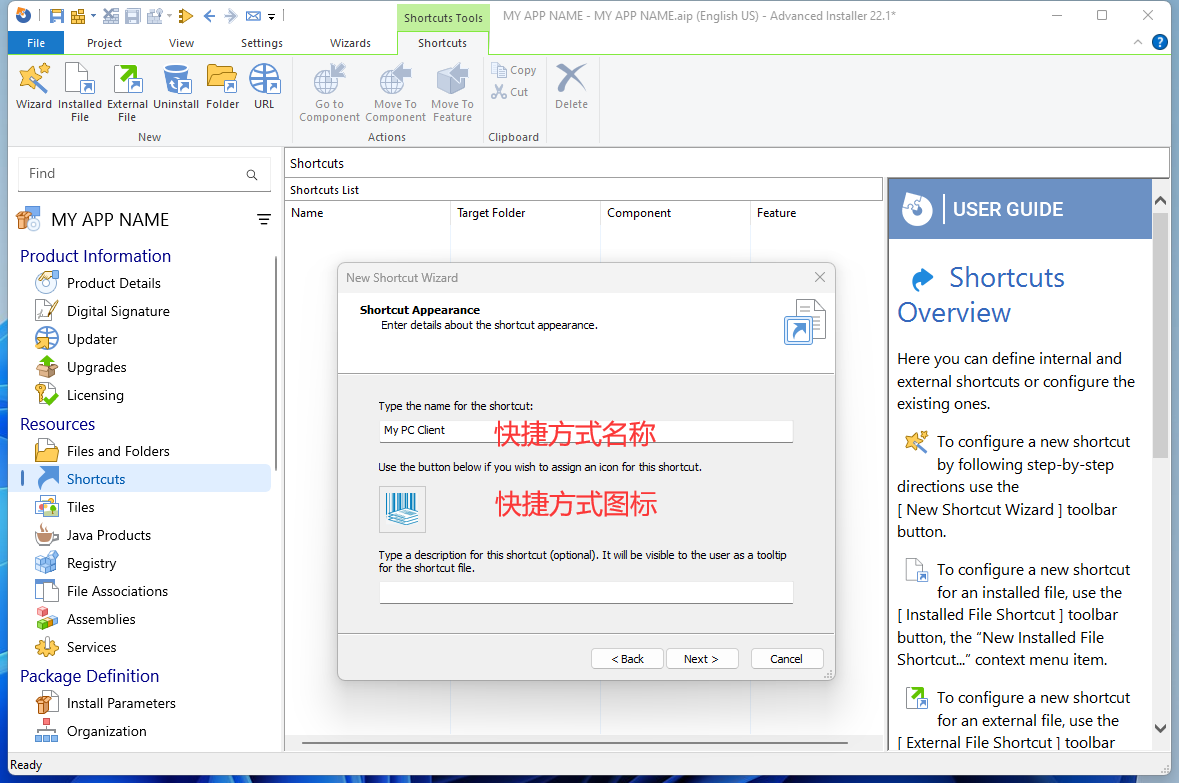Switch to the View ribbon tab

(181, 43)
